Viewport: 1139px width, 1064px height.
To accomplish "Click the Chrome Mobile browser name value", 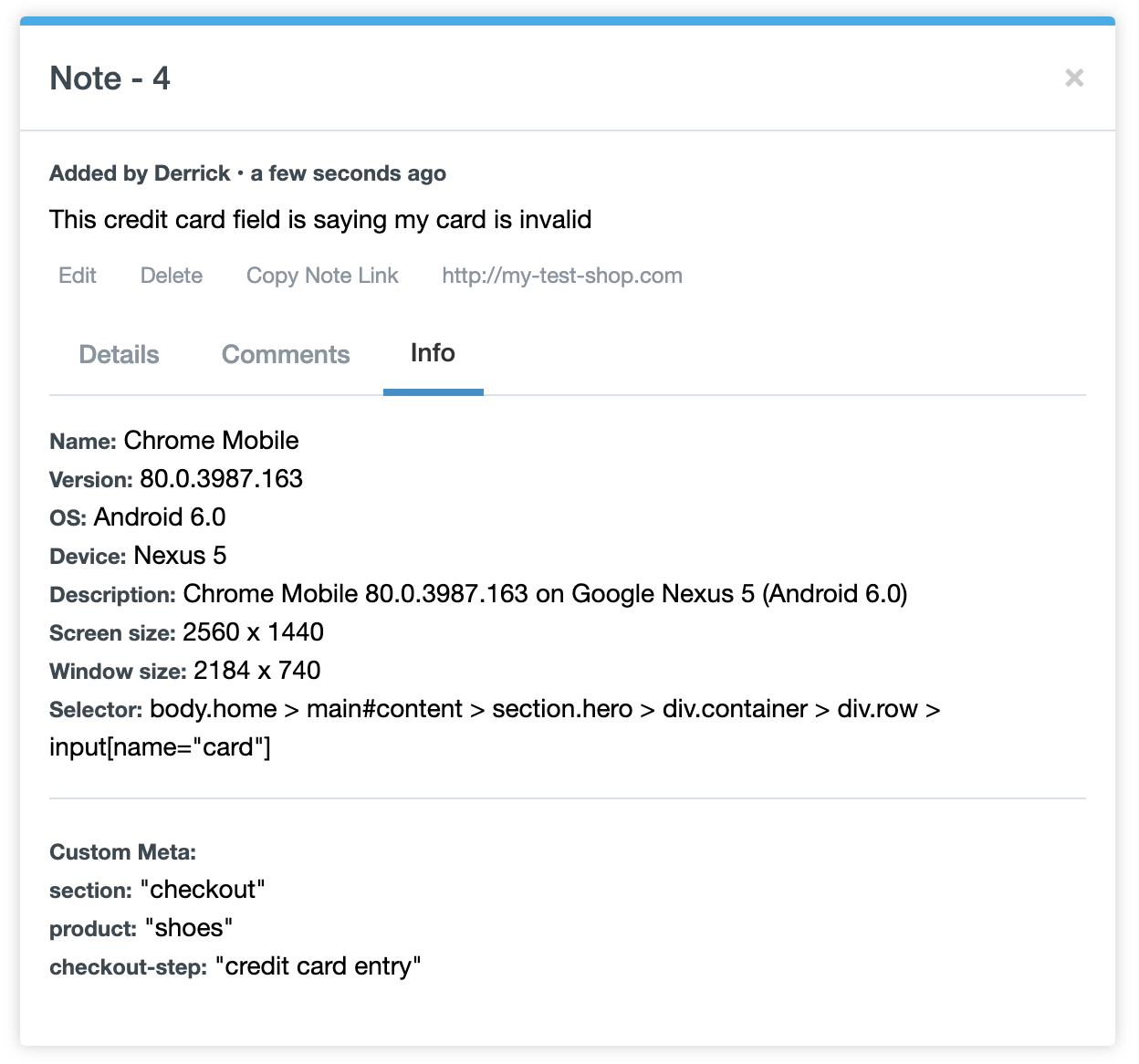I will [x=211, y=441].
